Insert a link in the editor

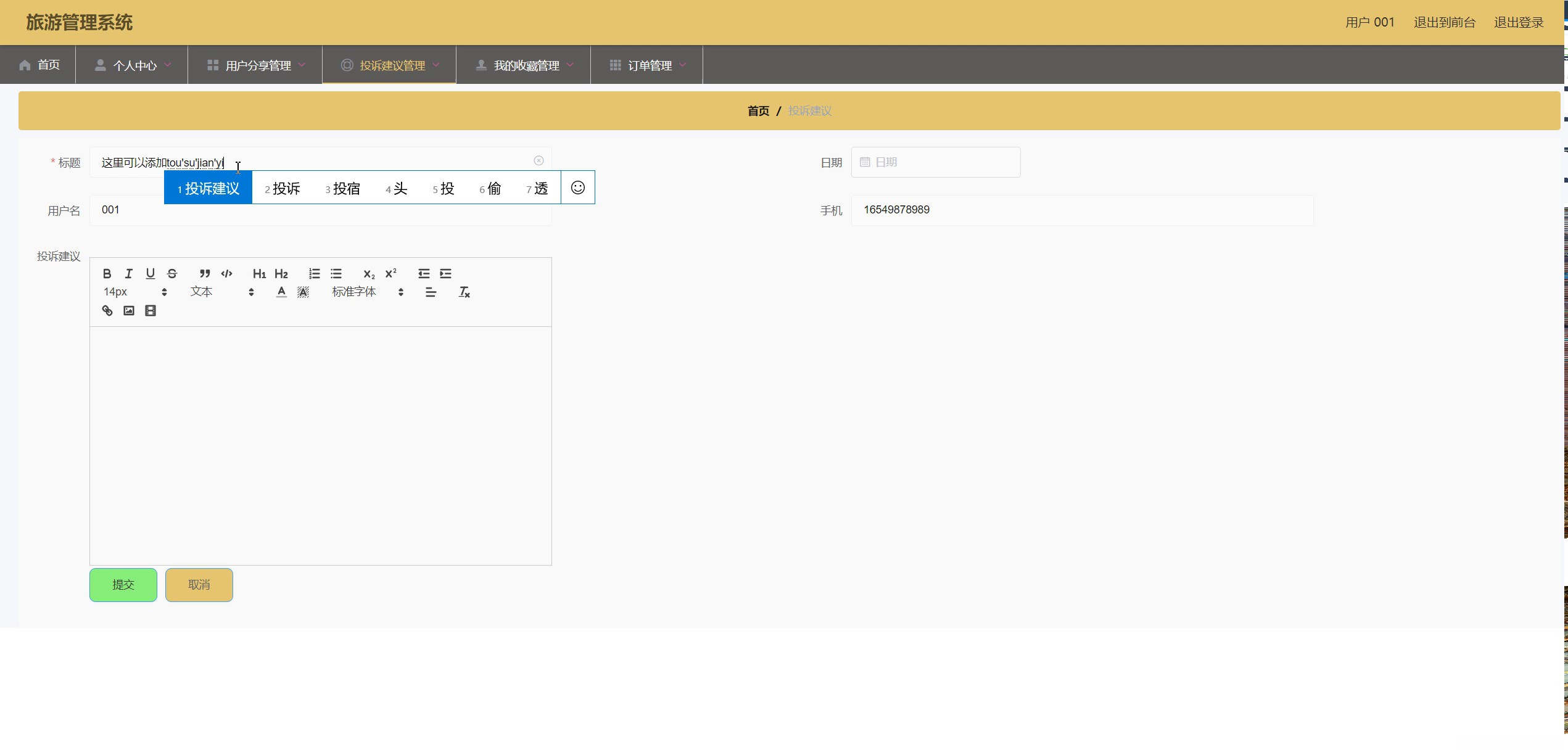click(107, 311)
